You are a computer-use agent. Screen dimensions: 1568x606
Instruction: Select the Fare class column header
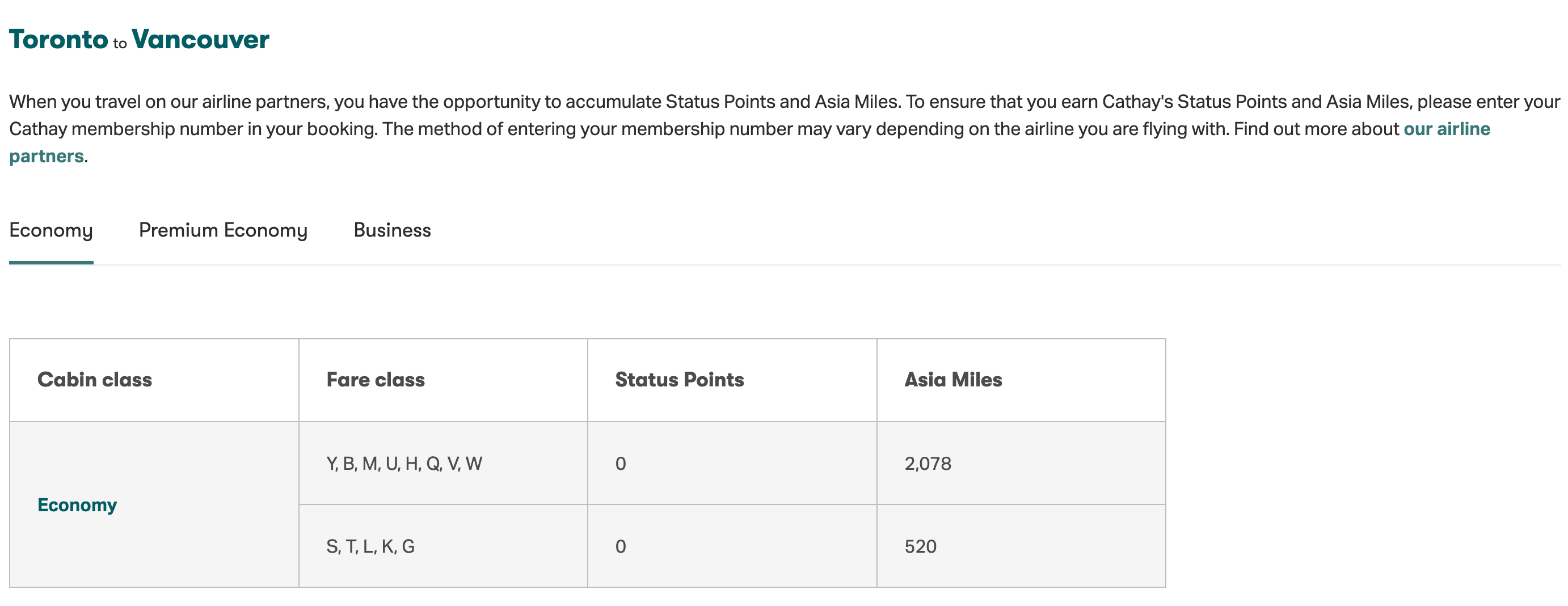(377, 380)
